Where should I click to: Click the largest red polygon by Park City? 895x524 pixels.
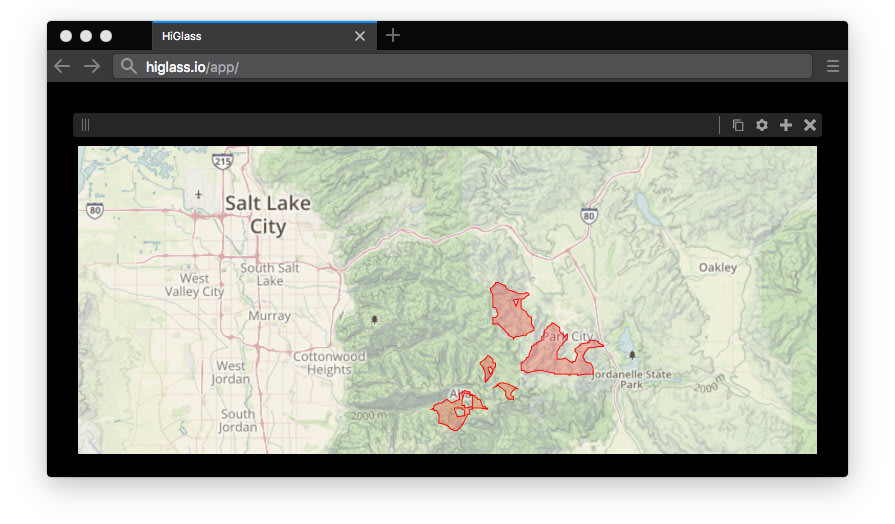click(x=548, y=358)
